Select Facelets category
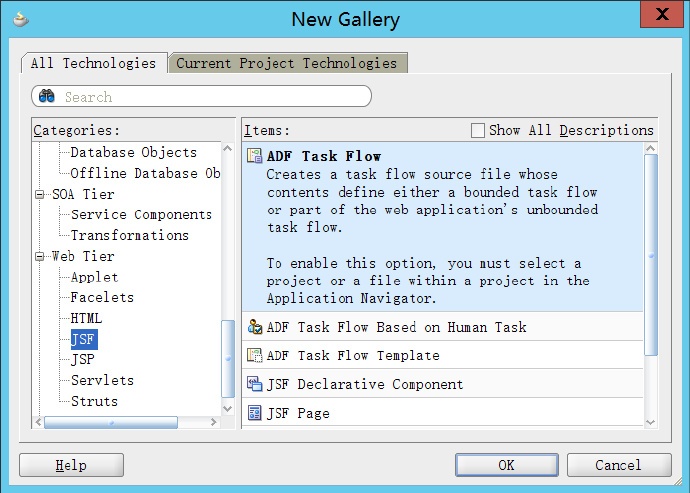The height and width of the screenshot is (493, 690). point(102,298)
